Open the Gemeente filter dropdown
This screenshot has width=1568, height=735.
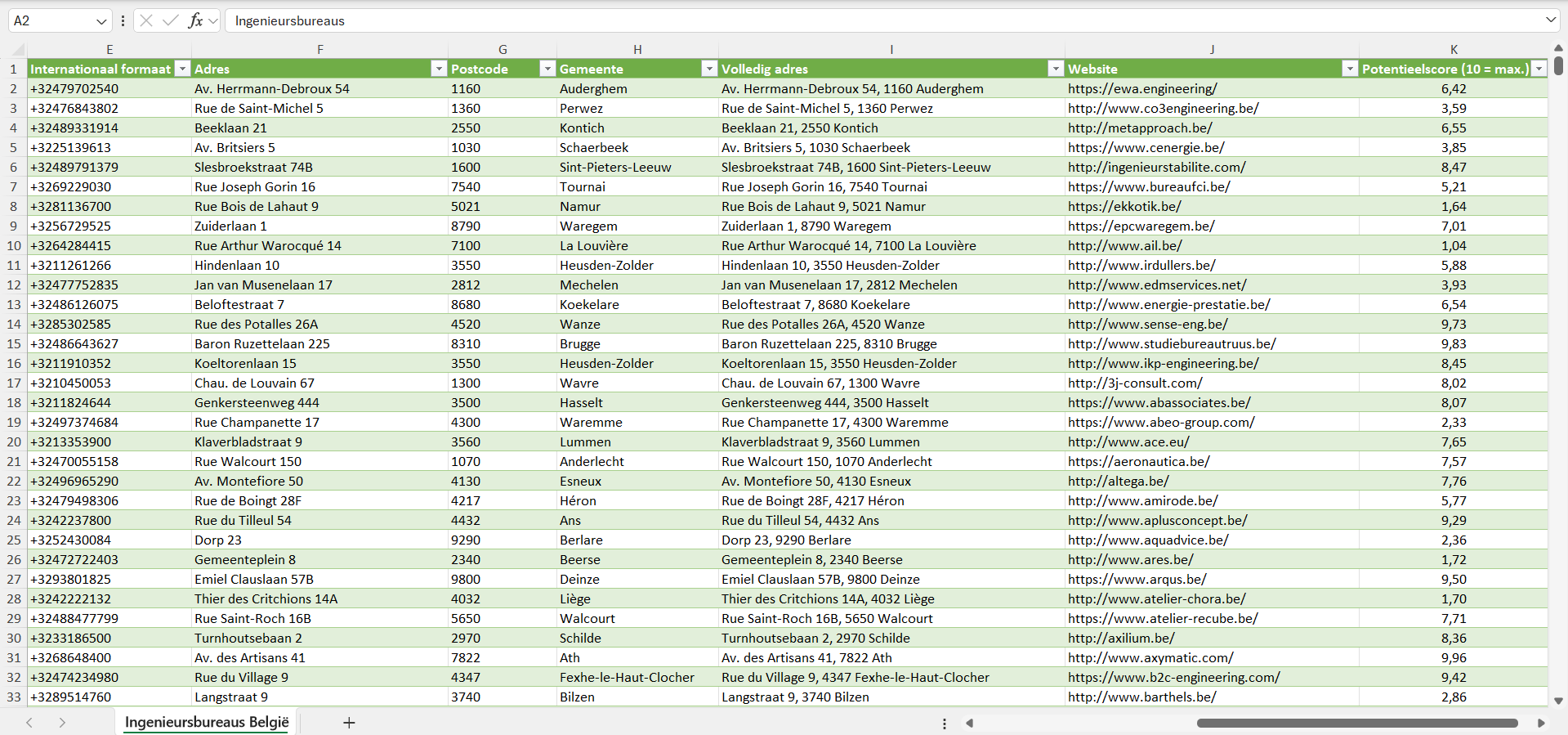[709, 69]
